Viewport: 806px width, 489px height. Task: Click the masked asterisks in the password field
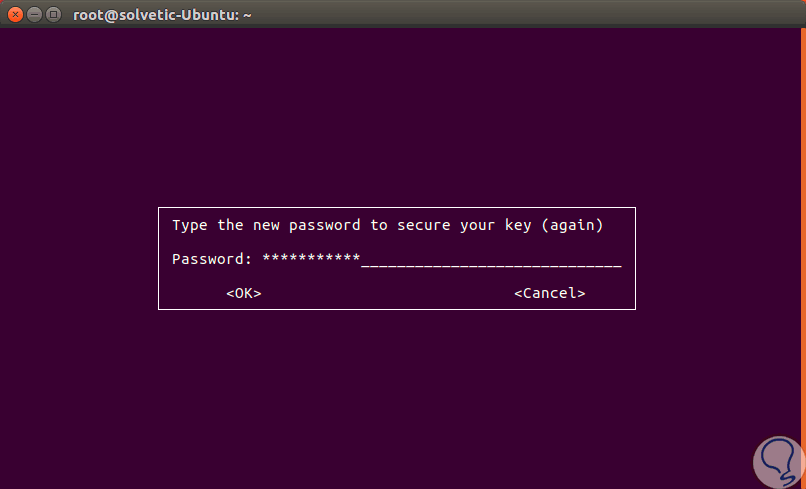tap(310, 259)
